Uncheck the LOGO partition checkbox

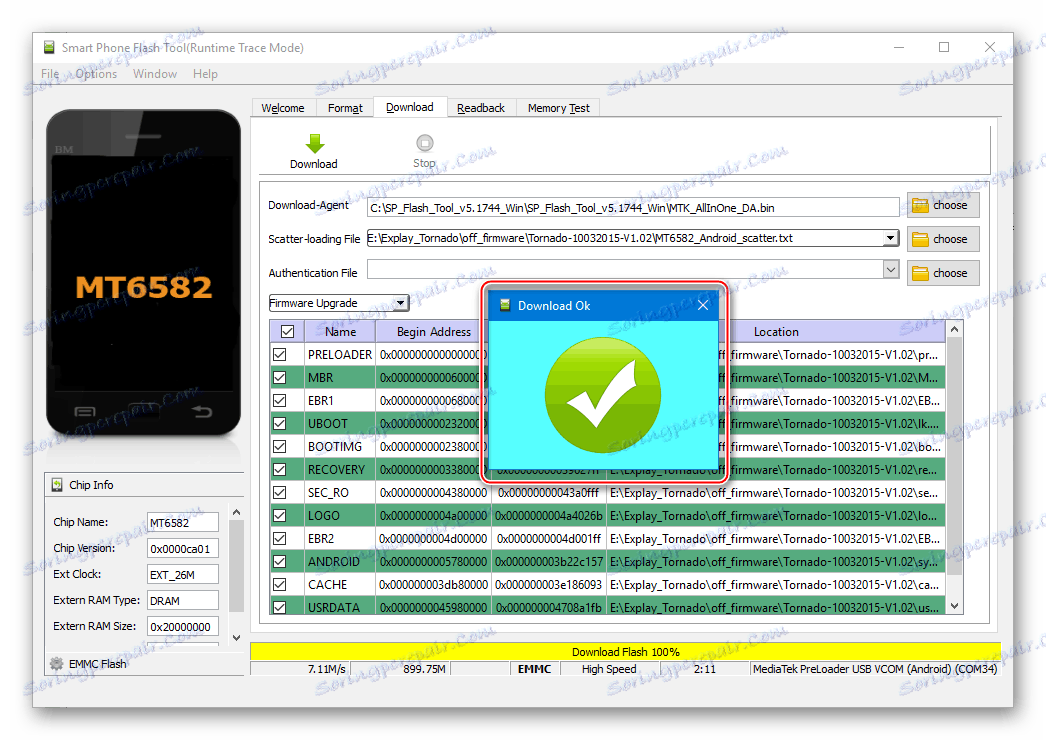point(280,516)
